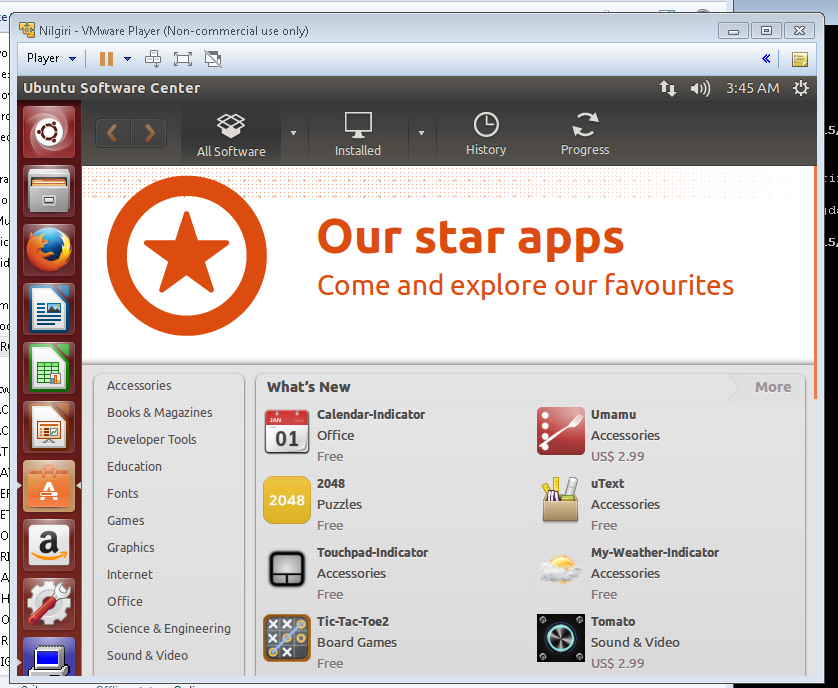Click the 3:45 AM clock indicator

(x=752, y=88)
